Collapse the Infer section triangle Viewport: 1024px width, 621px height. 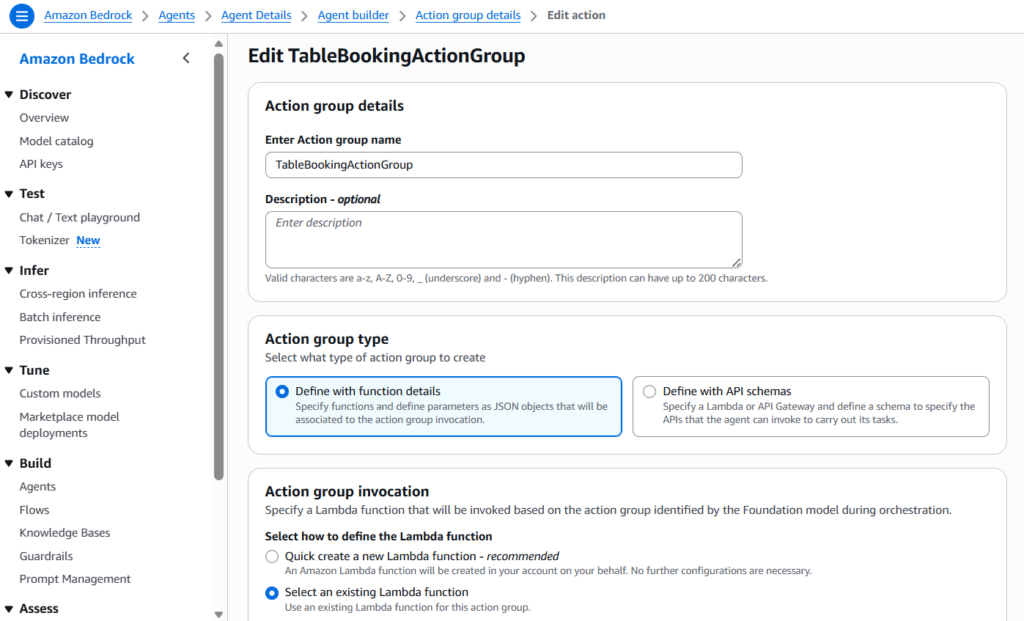(9, 271)
